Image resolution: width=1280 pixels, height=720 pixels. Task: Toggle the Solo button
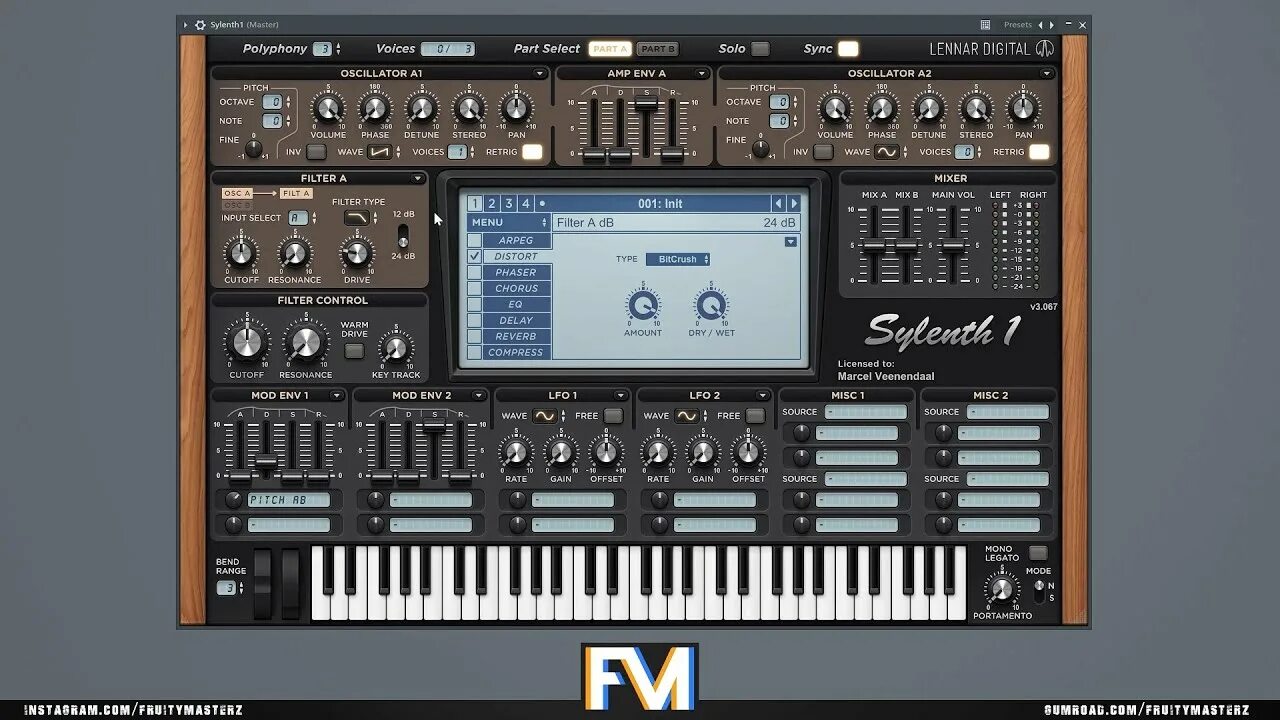[x=760, y=49]
